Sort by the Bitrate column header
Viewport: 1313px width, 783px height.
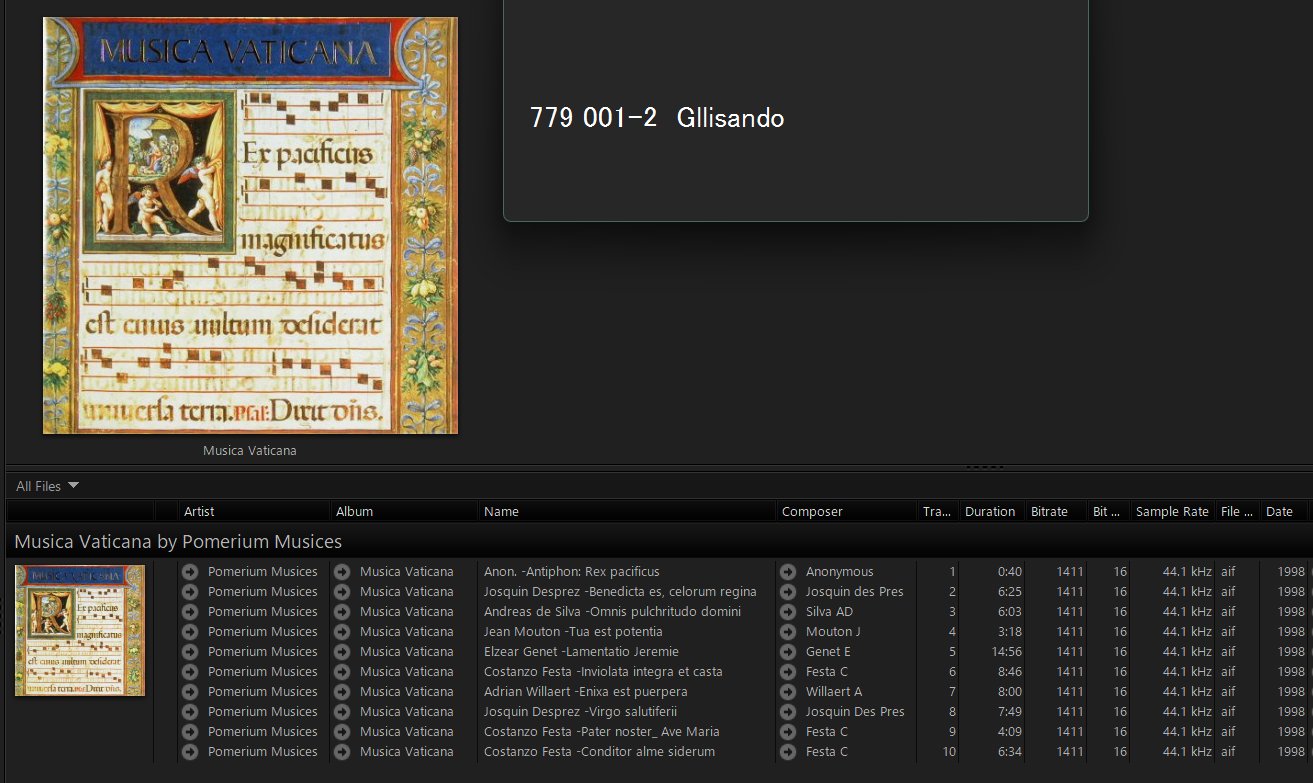1056,511
